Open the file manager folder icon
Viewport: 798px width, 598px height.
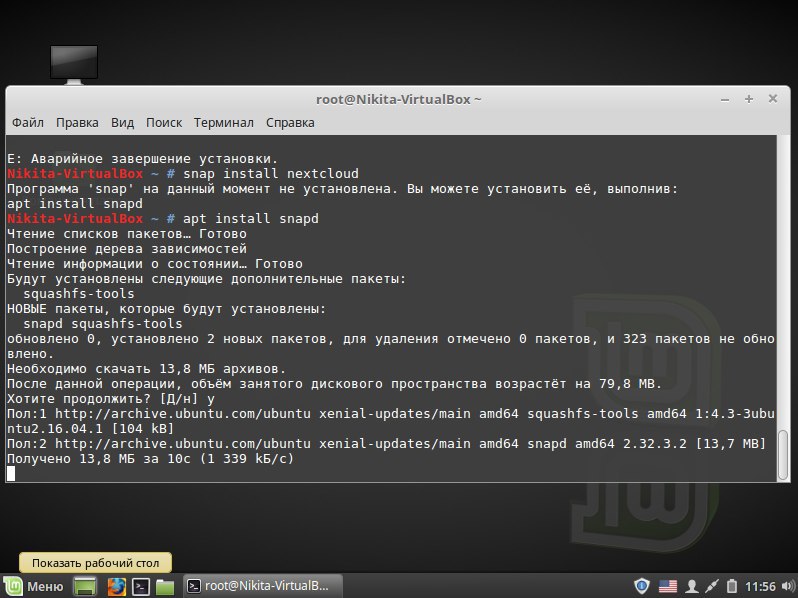click(165, 587)
